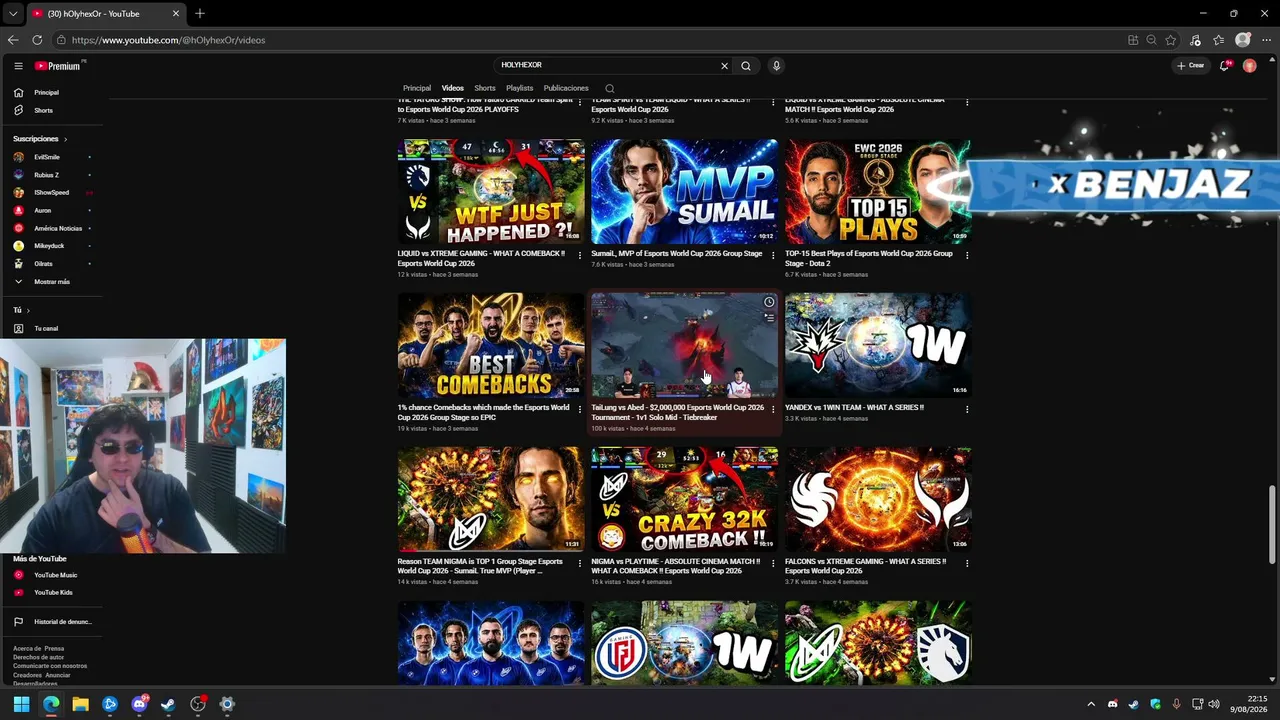
Task: Open the YouTube guide hamburger menu
Action: coord(18,66)
